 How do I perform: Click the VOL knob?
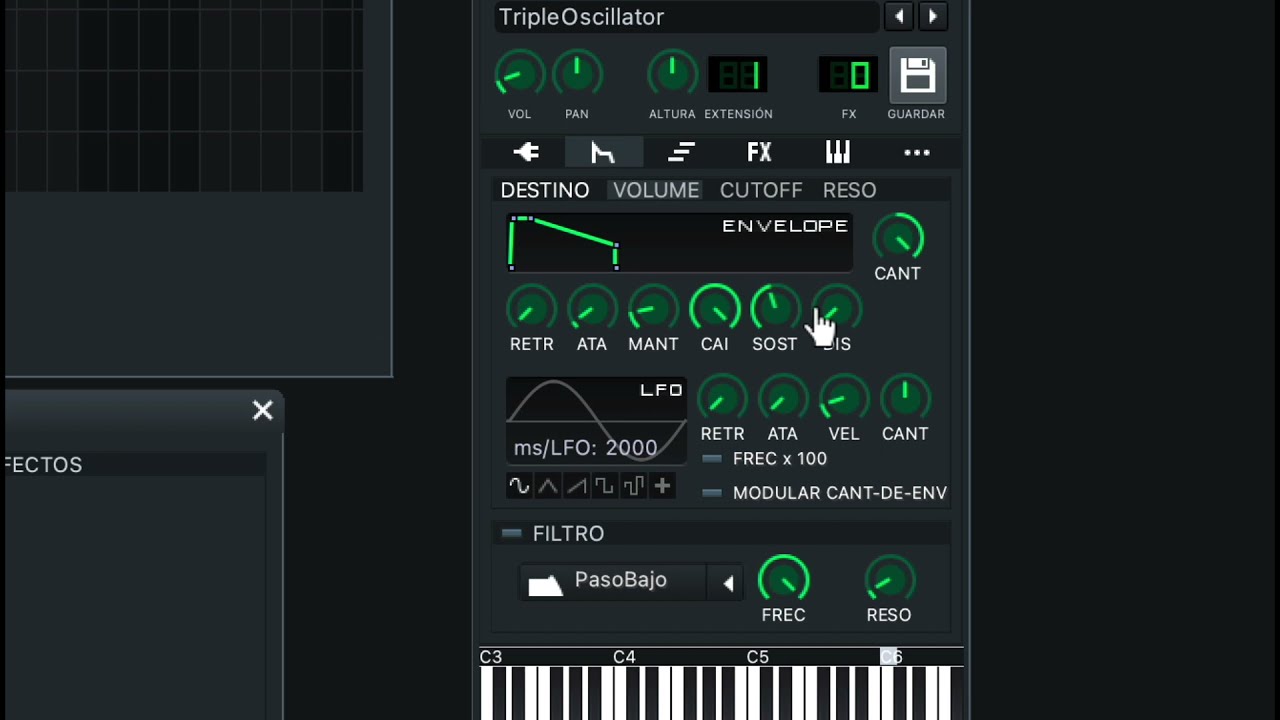point(519,75)
